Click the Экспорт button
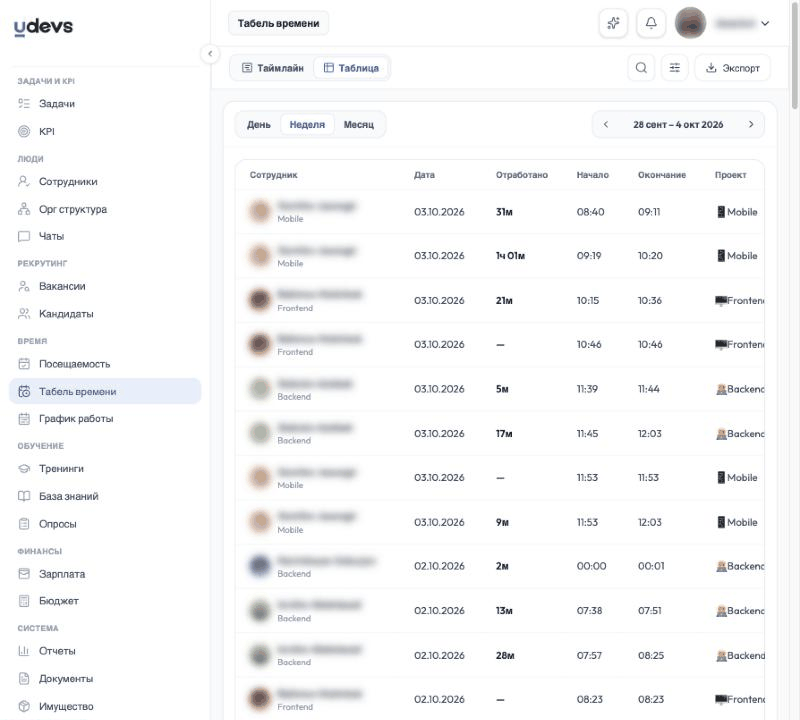The width and height of the screenshot is (800, 720). pyautogui.click(x=732, y=68)
